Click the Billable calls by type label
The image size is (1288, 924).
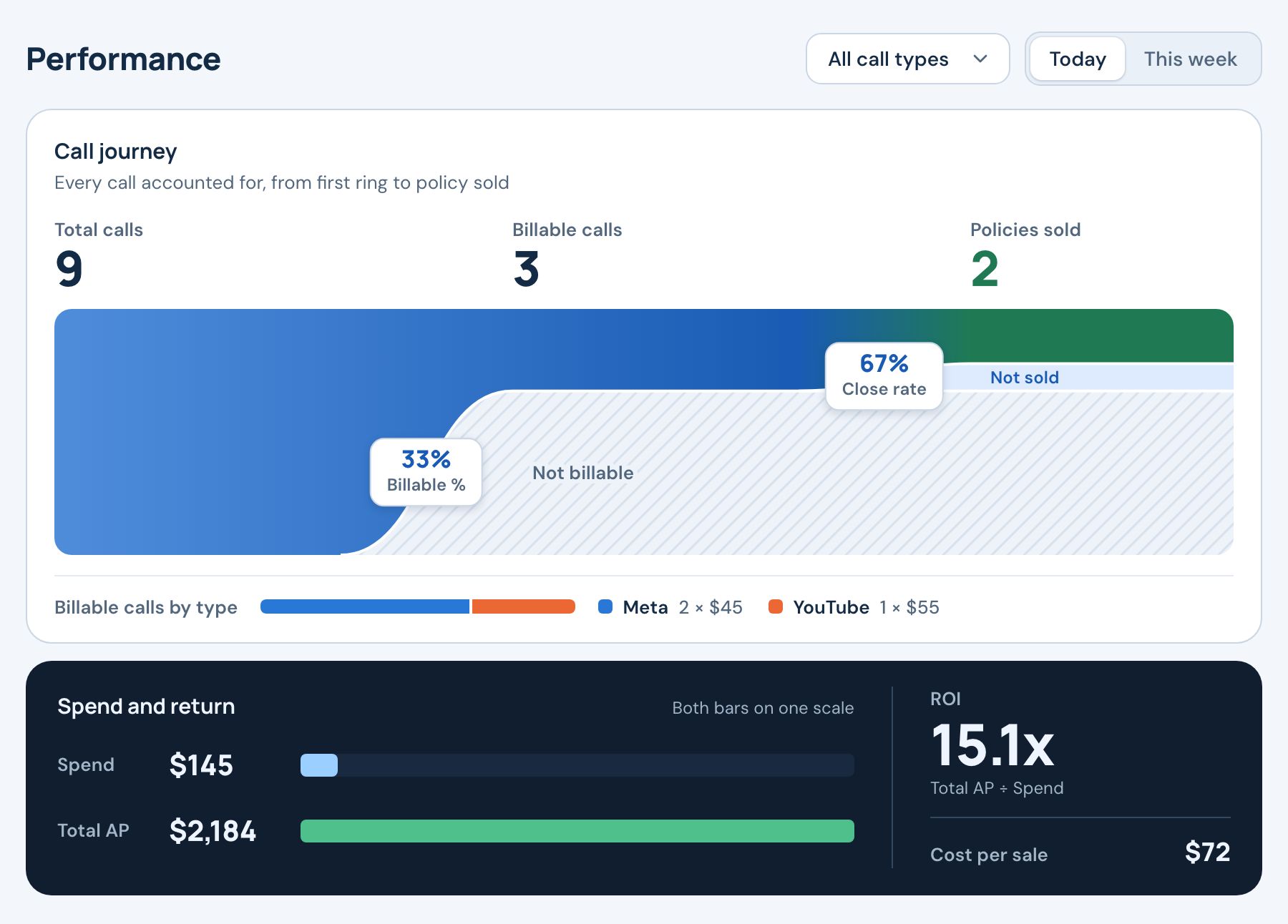point(146,607)
